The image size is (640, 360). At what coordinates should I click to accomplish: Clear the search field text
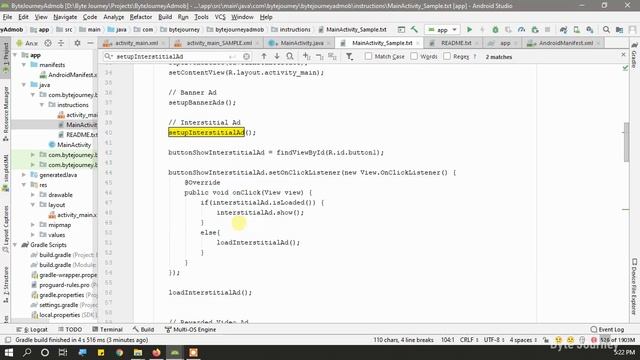click(x=246, y=56)
